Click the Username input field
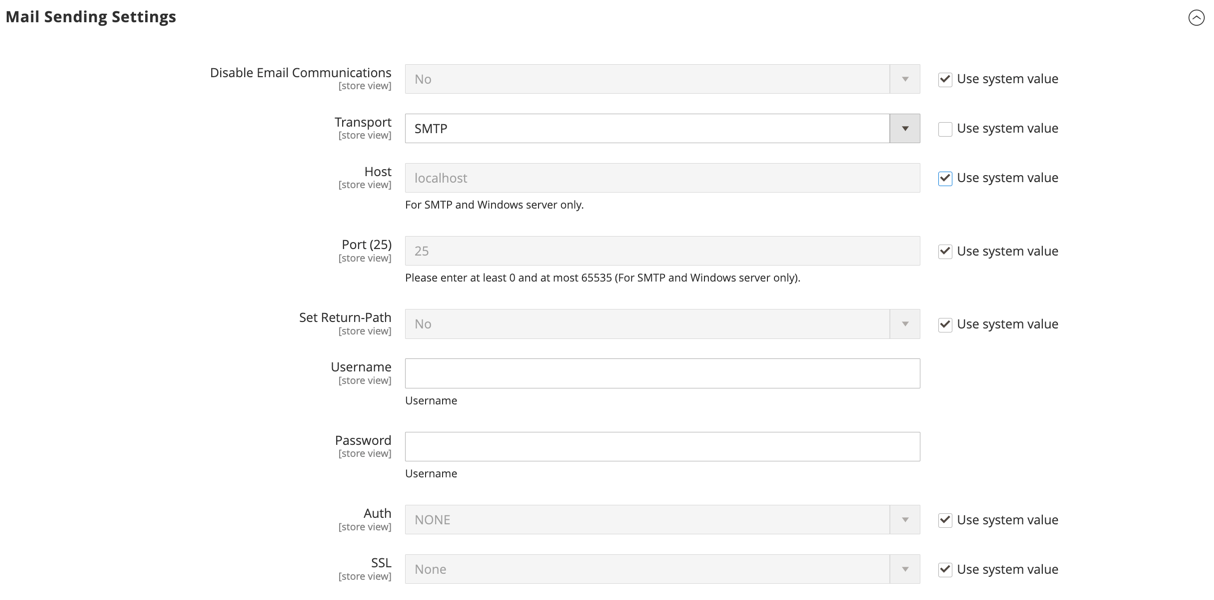 pyautogui.click(x=661, y=373)
